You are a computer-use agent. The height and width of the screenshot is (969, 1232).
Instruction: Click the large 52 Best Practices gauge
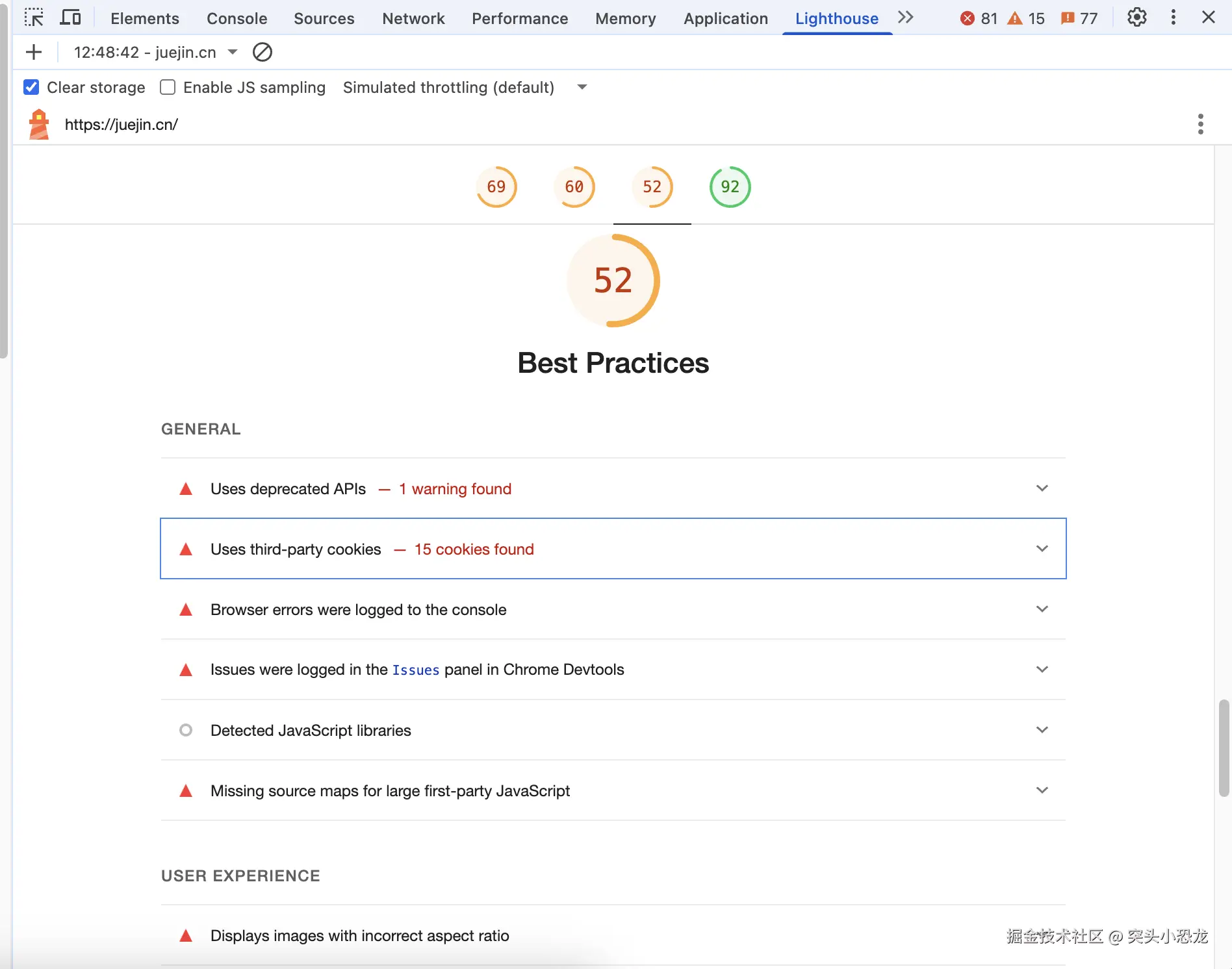coord(613,281)
